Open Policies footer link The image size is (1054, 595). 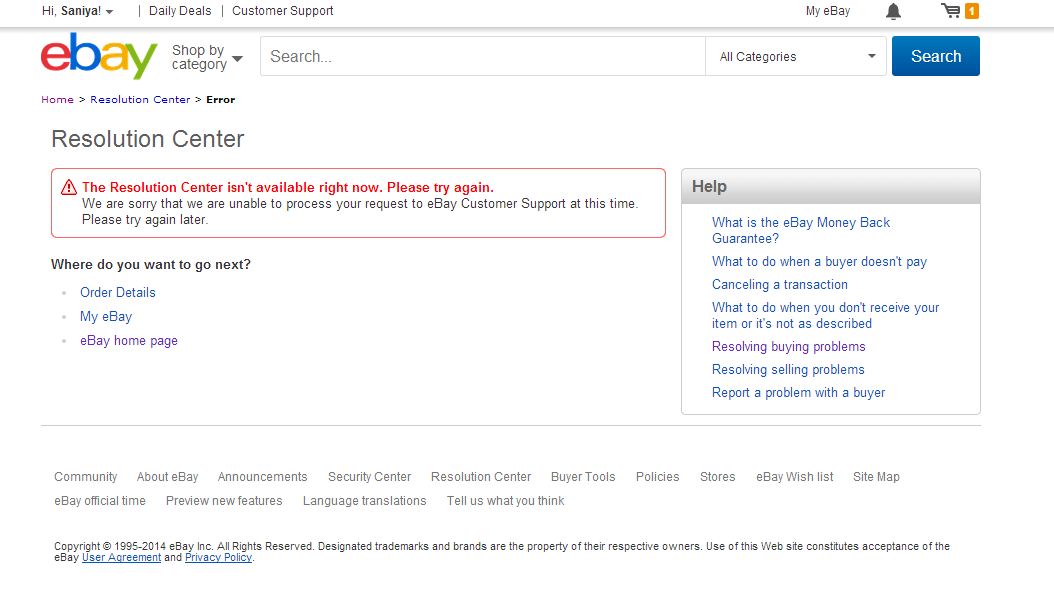[x=657, y=477]
